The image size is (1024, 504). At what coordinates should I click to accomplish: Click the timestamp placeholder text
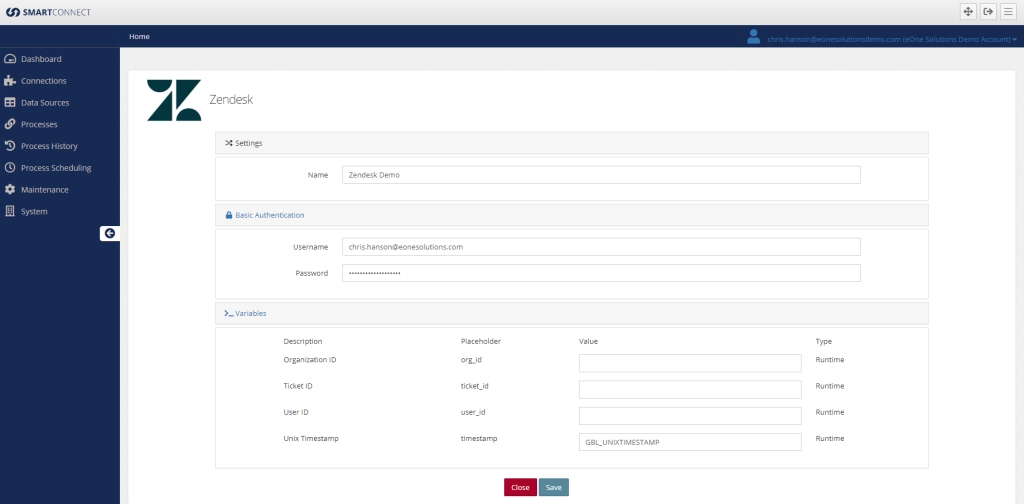click(x=479, y=438)
